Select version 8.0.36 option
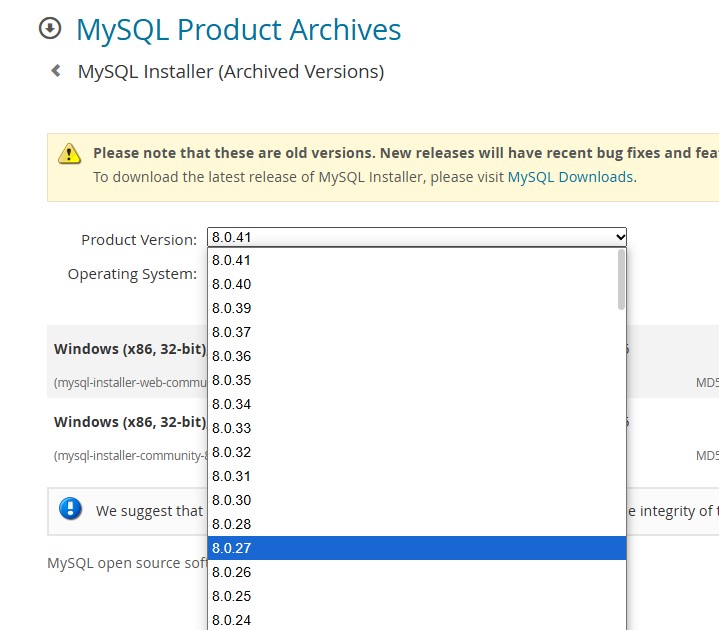 tap(417, 356)
